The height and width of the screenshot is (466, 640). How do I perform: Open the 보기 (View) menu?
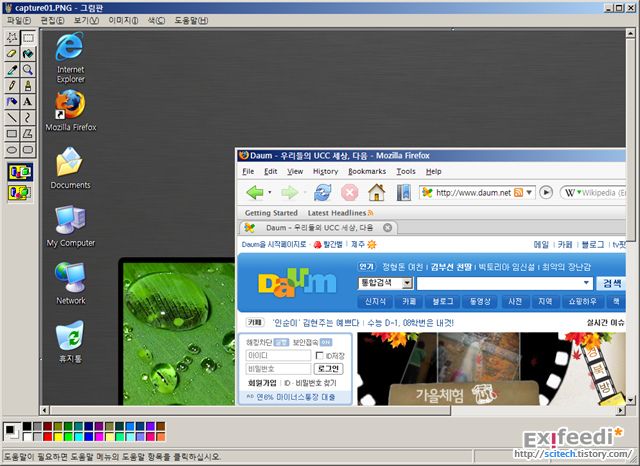(x=86, y=20)
